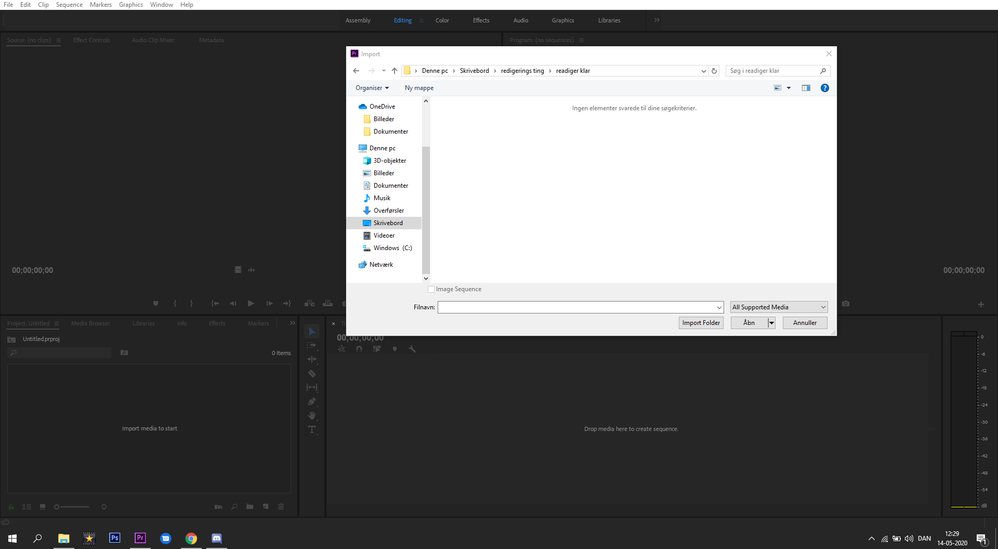Click Find icon in Project panel
Viewport: 998px width, 549px height.
tap(234, 507)
